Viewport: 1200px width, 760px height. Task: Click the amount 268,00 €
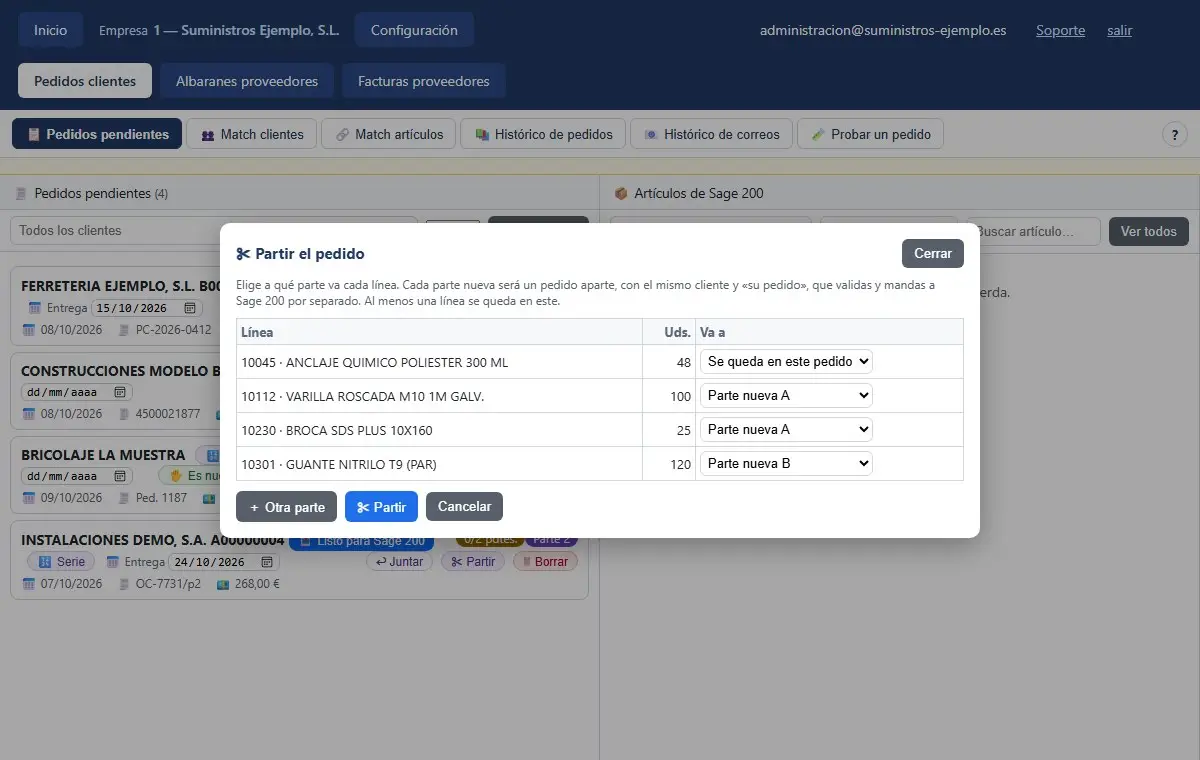[x=257, y=583]
